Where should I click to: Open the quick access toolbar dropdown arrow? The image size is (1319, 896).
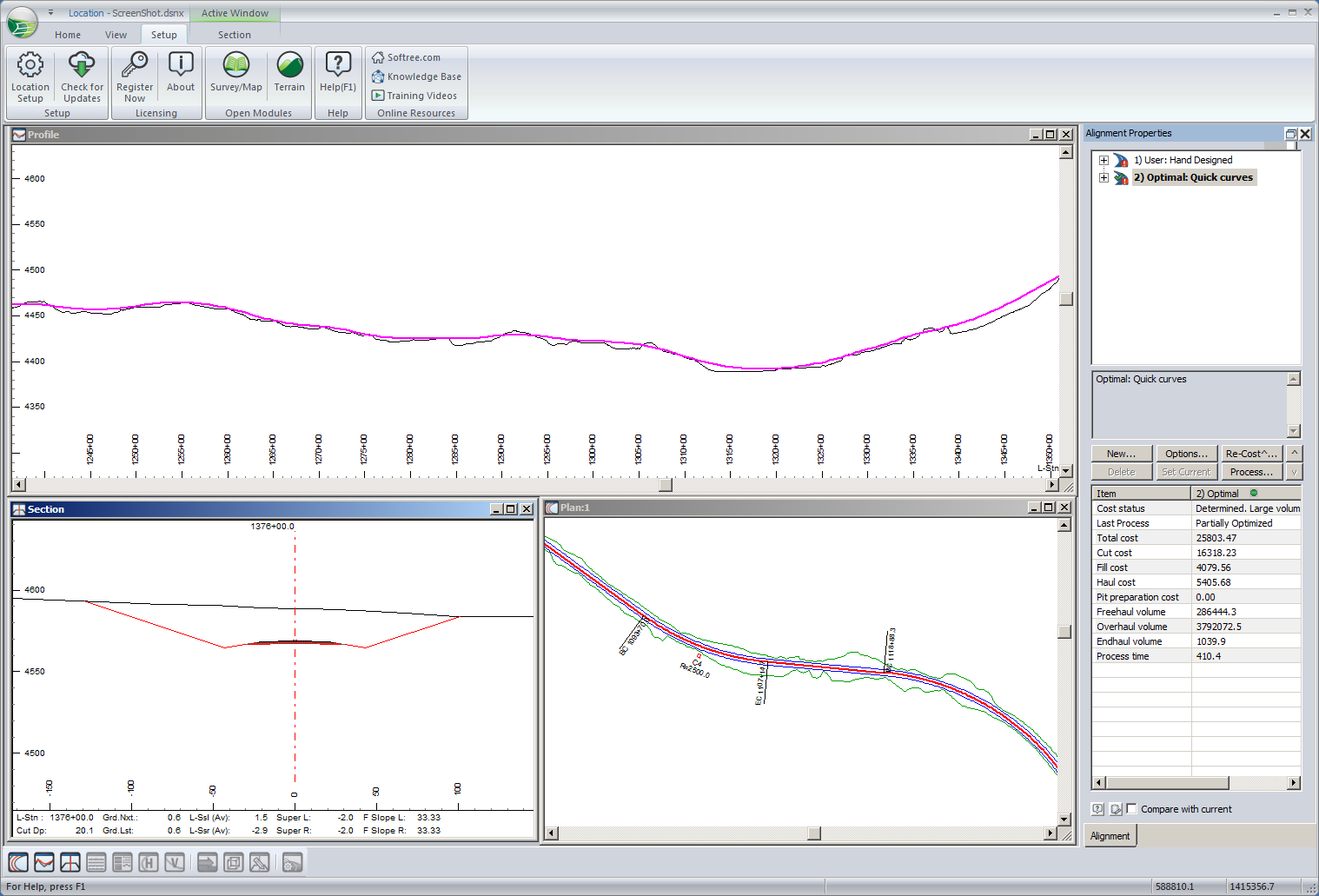click(x=50, y=12)
